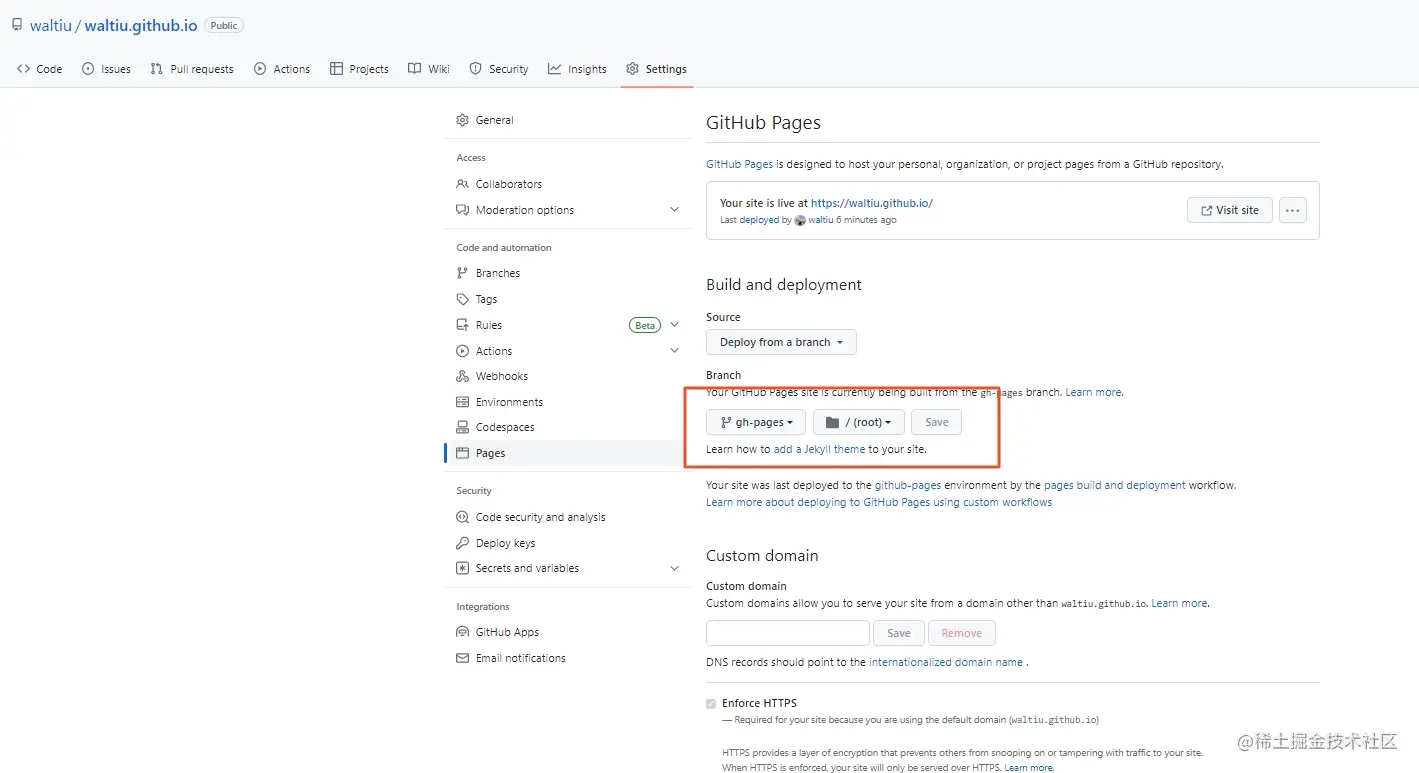The image size is (1419, 773).
Task: Click the Email notifications envelope icon
Action: click(462, 658)
